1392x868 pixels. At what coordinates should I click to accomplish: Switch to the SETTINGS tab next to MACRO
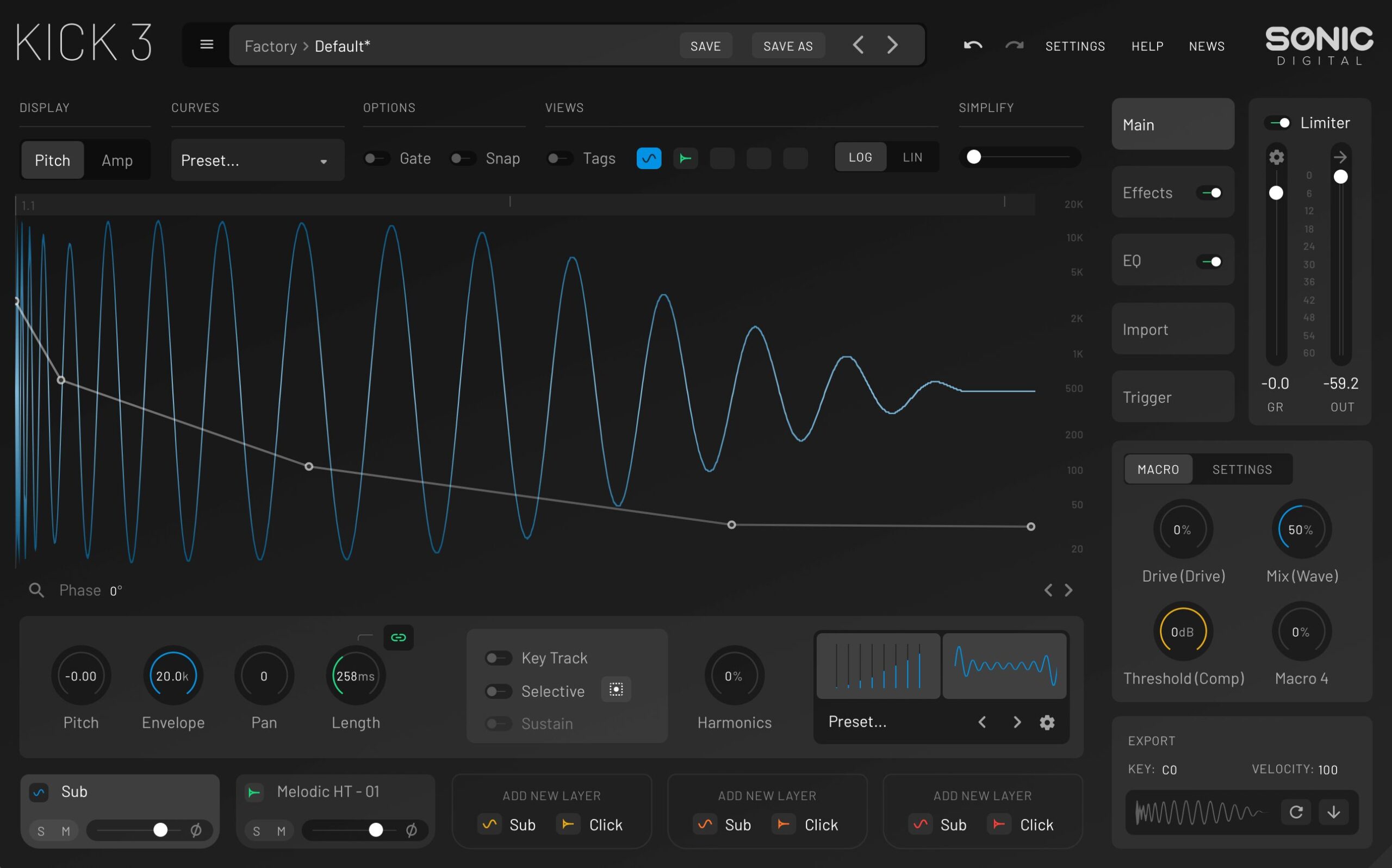[1242, 469]
